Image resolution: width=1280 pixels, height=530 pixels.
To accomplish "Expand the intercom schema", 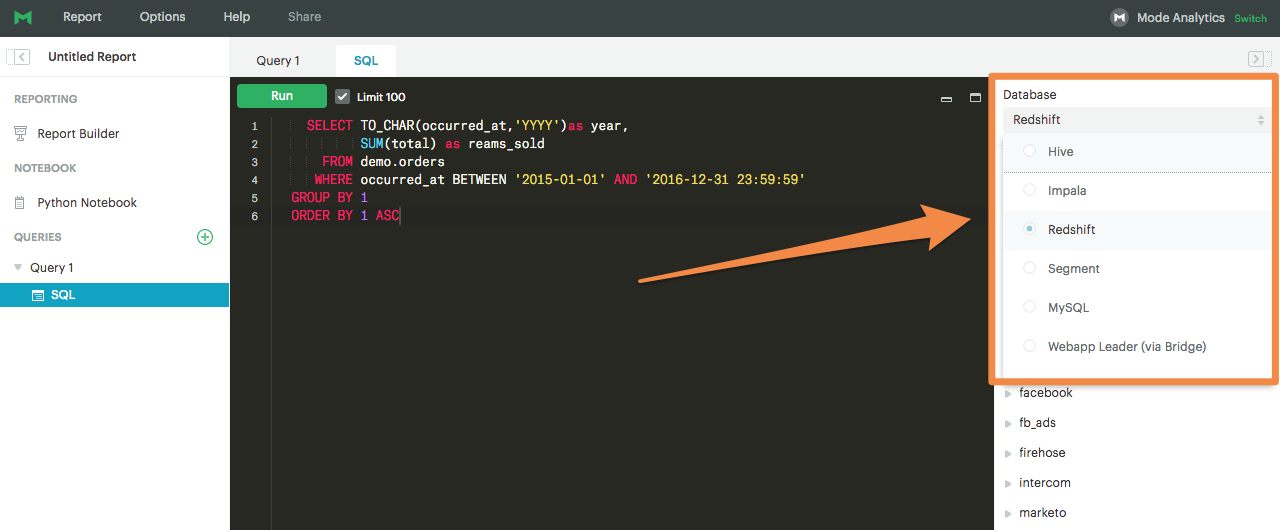I will (1008, 484).
